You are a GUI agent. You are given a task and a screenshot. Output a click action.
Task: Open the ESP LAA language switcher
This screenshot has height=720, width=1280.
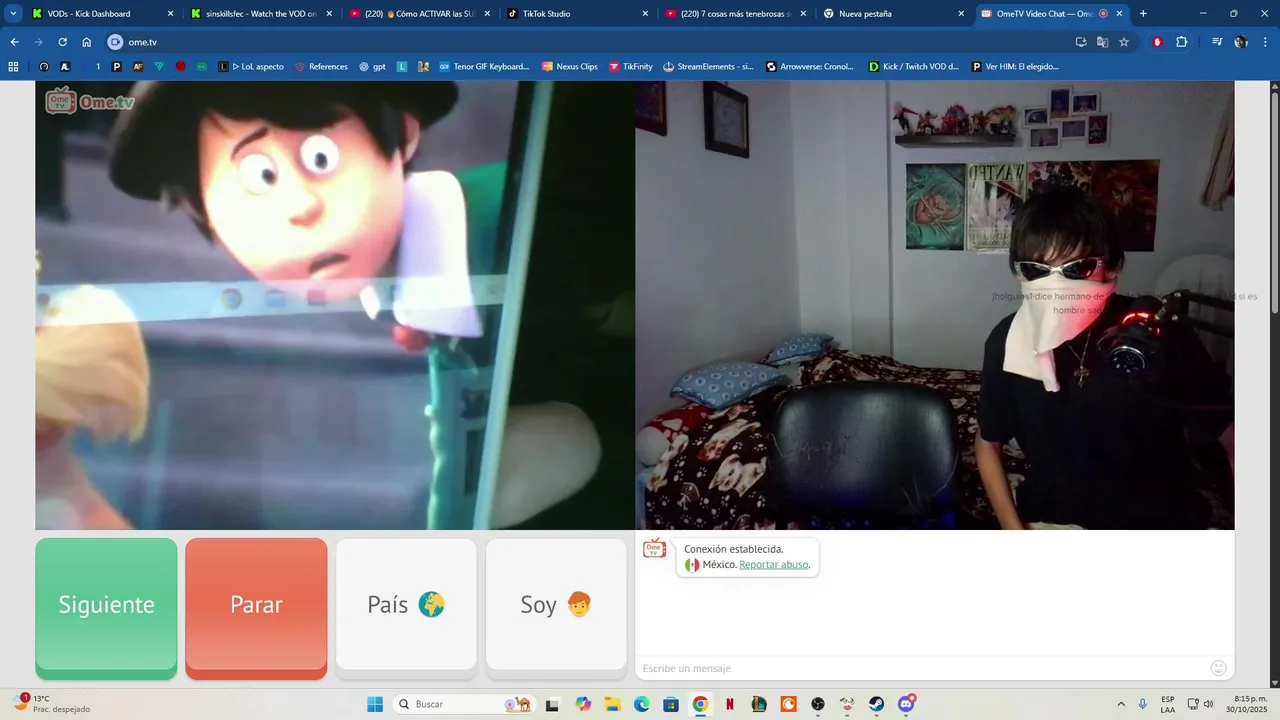(x=1168, y=704)
